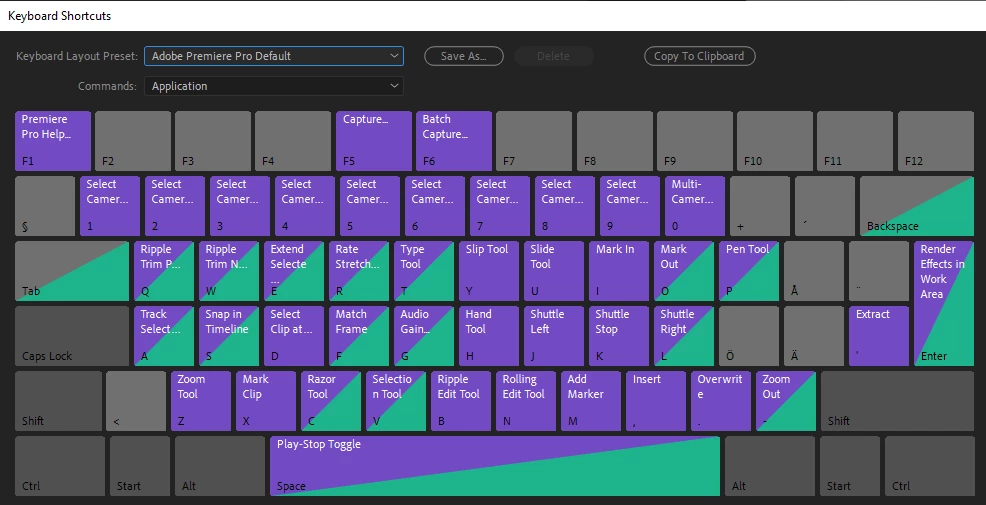Click the Extract key
Image resolution: width=986 pixels, height=505 pixels.
click(x=879, y=336)
